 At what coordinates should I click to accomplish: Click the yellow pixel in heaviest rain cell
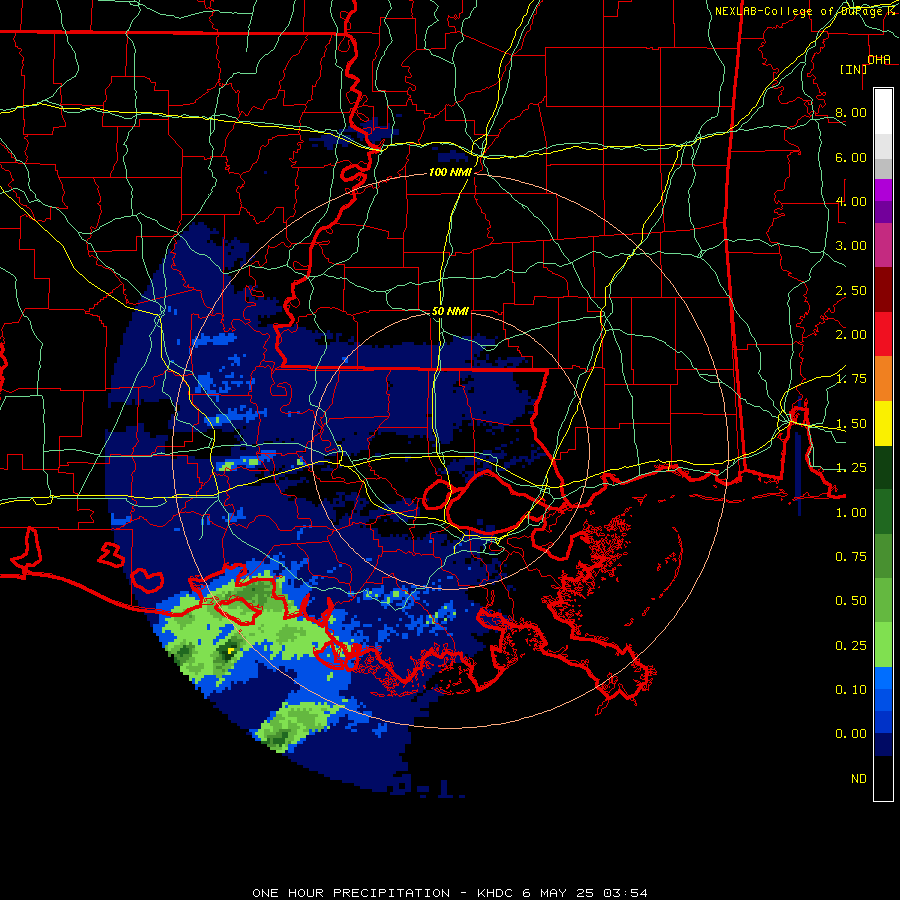click(x=231, y=650)
